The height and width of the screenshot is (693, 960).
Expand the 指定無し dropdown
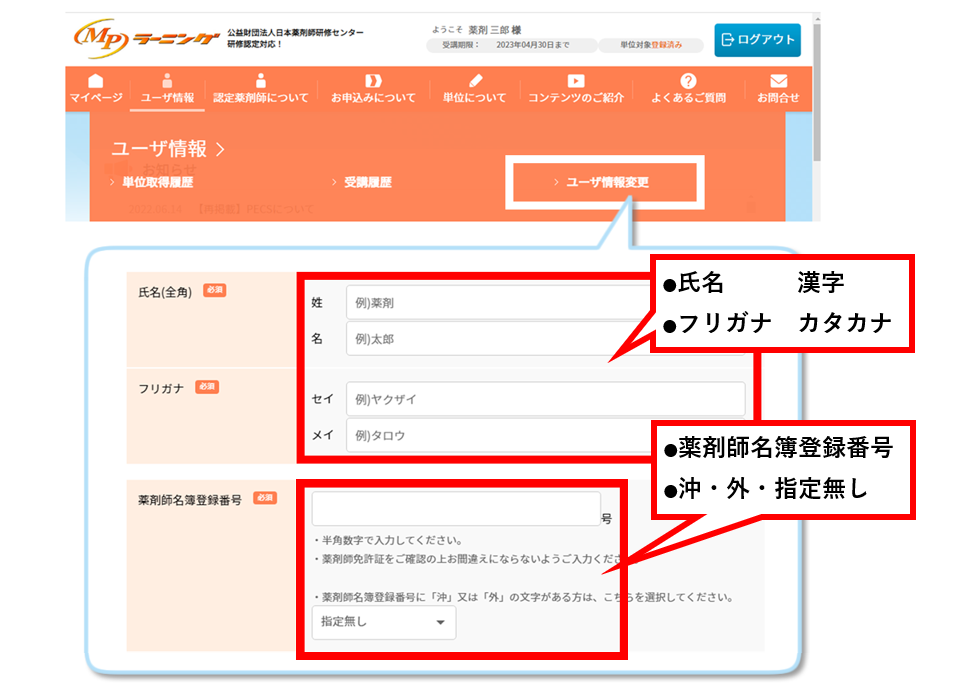tap(383, 622)
